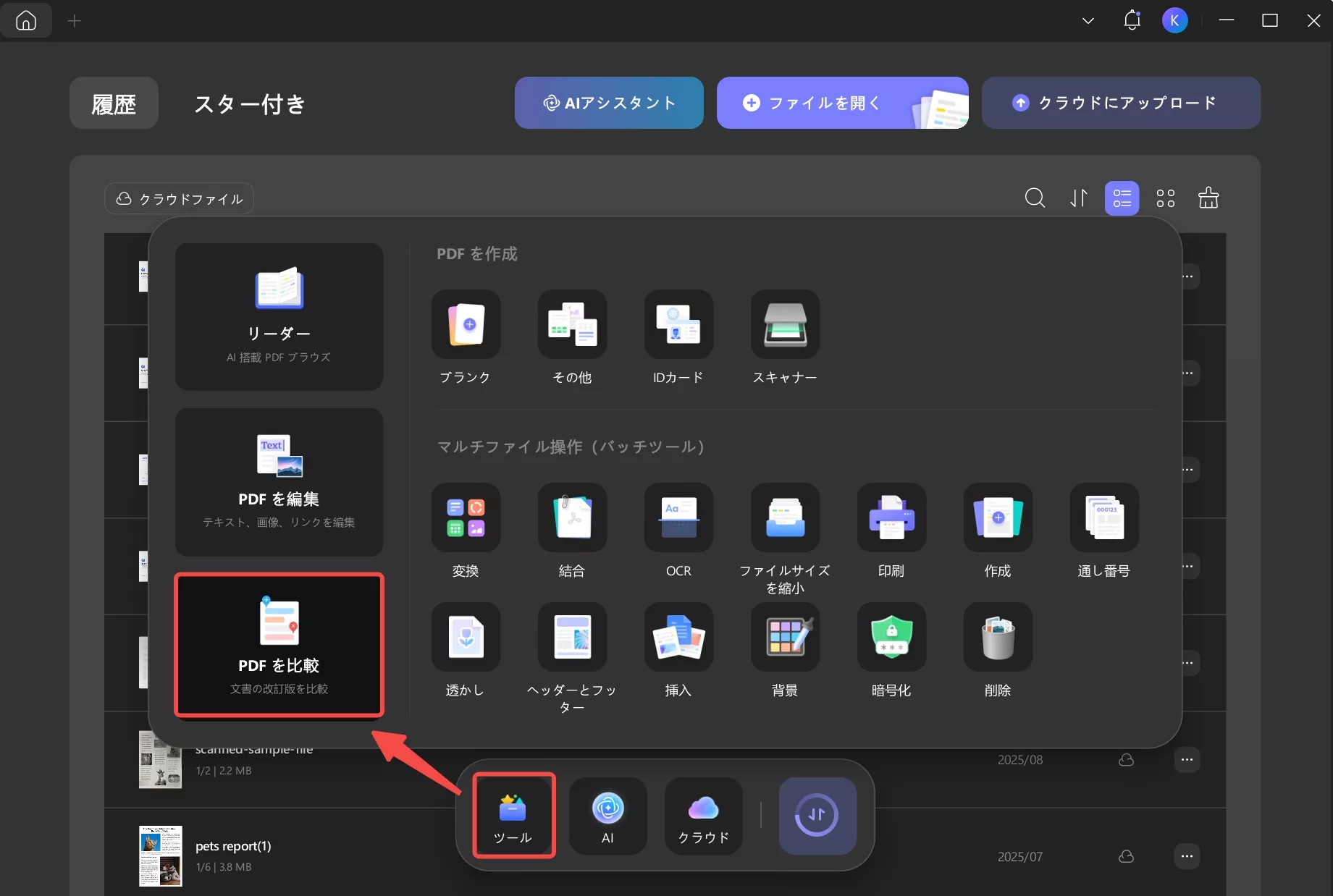1333x896 pixels.
Task: Open more options for pets report(1)
Action: point(1187,856)
